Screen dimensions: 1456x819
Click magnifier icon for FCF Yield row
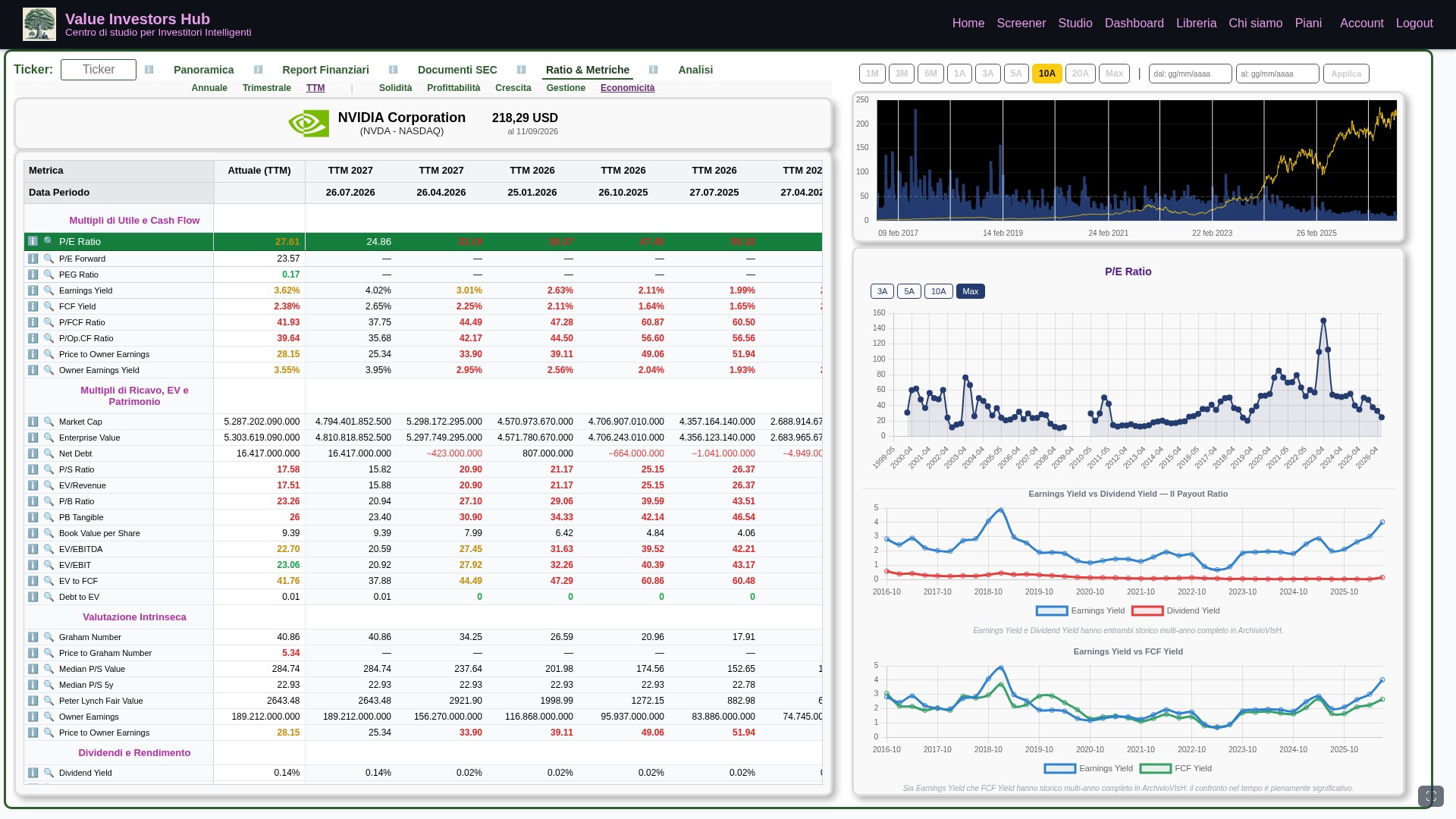pyautogui.click(x=49, y=306)
